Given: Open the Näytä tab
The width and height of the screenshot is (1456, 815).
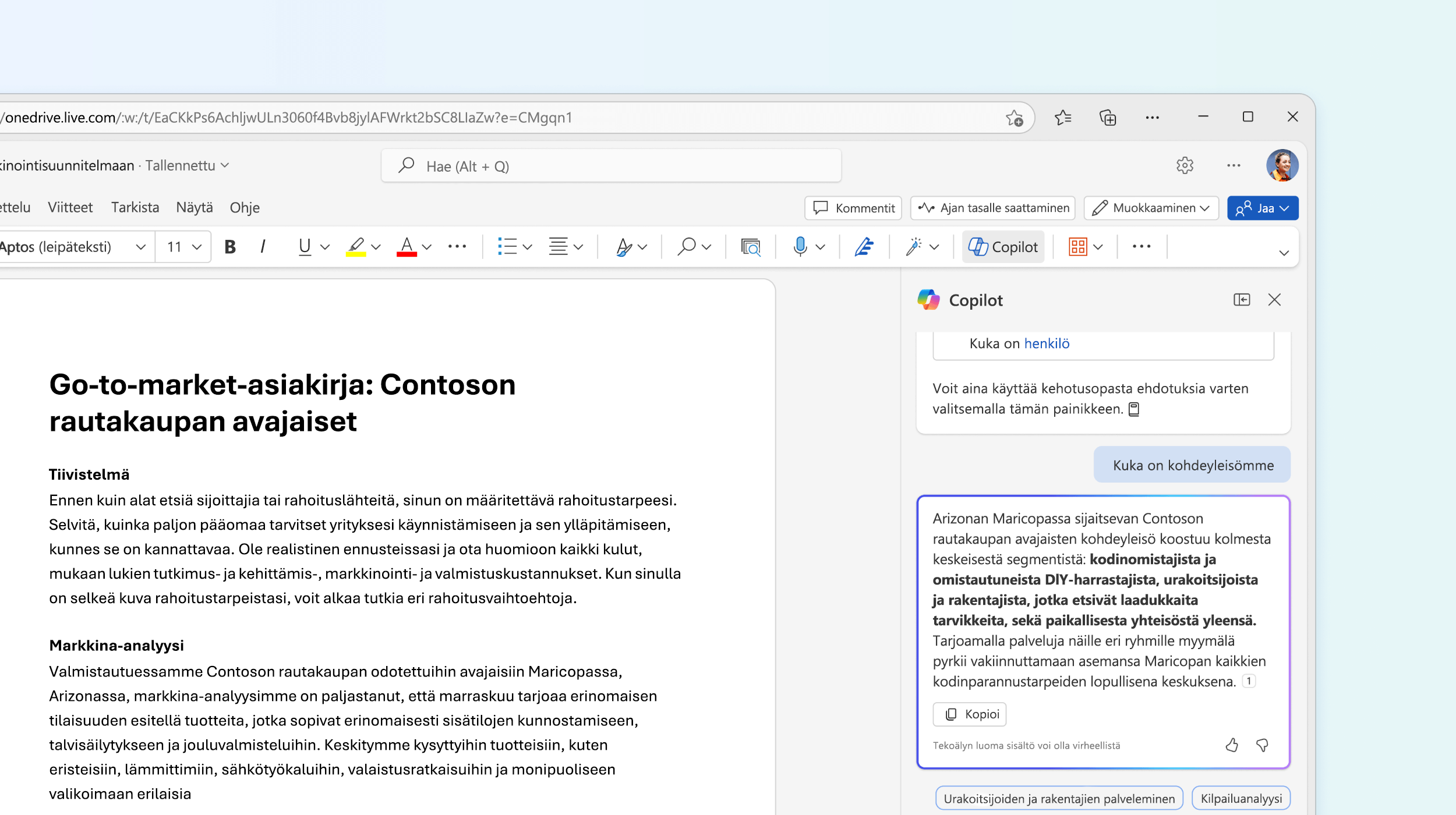Looking at the screenshot, I should coord(195,208).
